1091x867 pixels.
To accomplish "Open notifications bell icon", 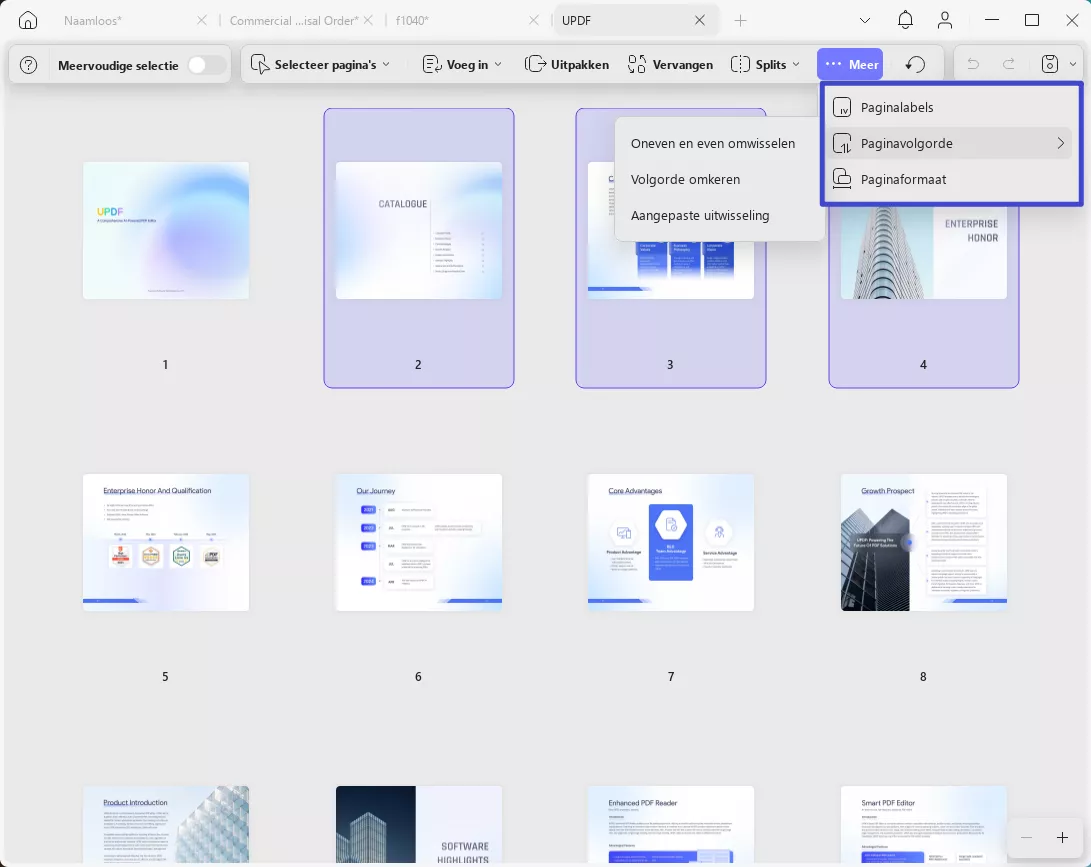I will 905,20.
